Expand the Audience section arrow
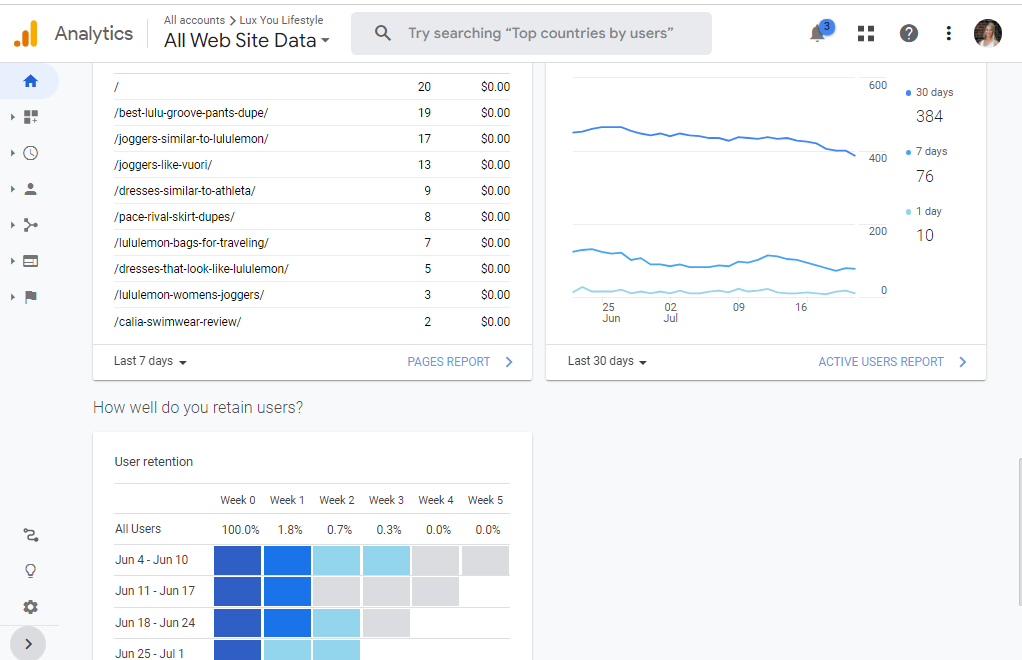1022x660 pixels. [12, 189]
